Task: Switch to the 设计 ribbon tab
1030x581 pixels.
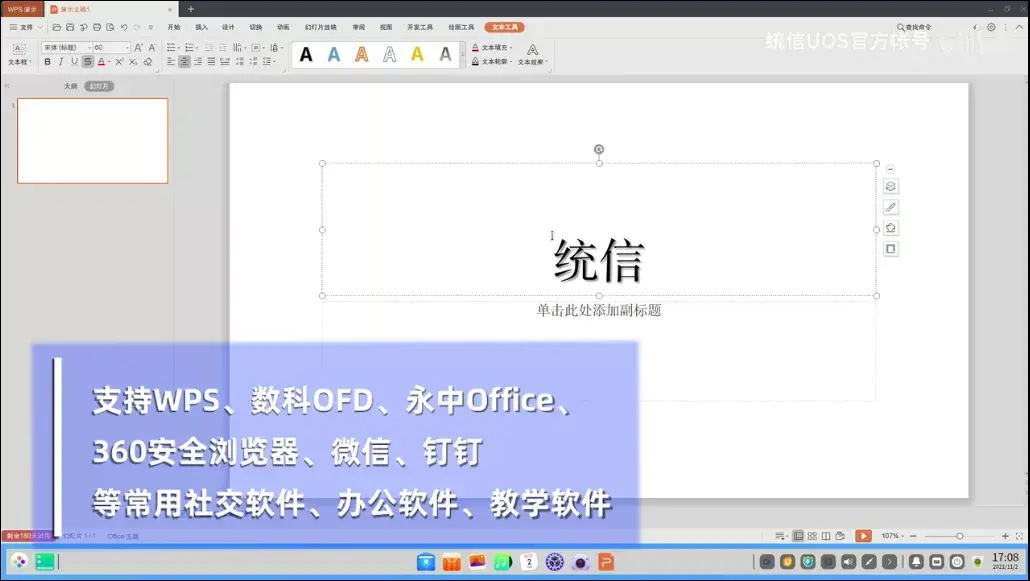Action: pyautogui.click(x=228, y=27)
